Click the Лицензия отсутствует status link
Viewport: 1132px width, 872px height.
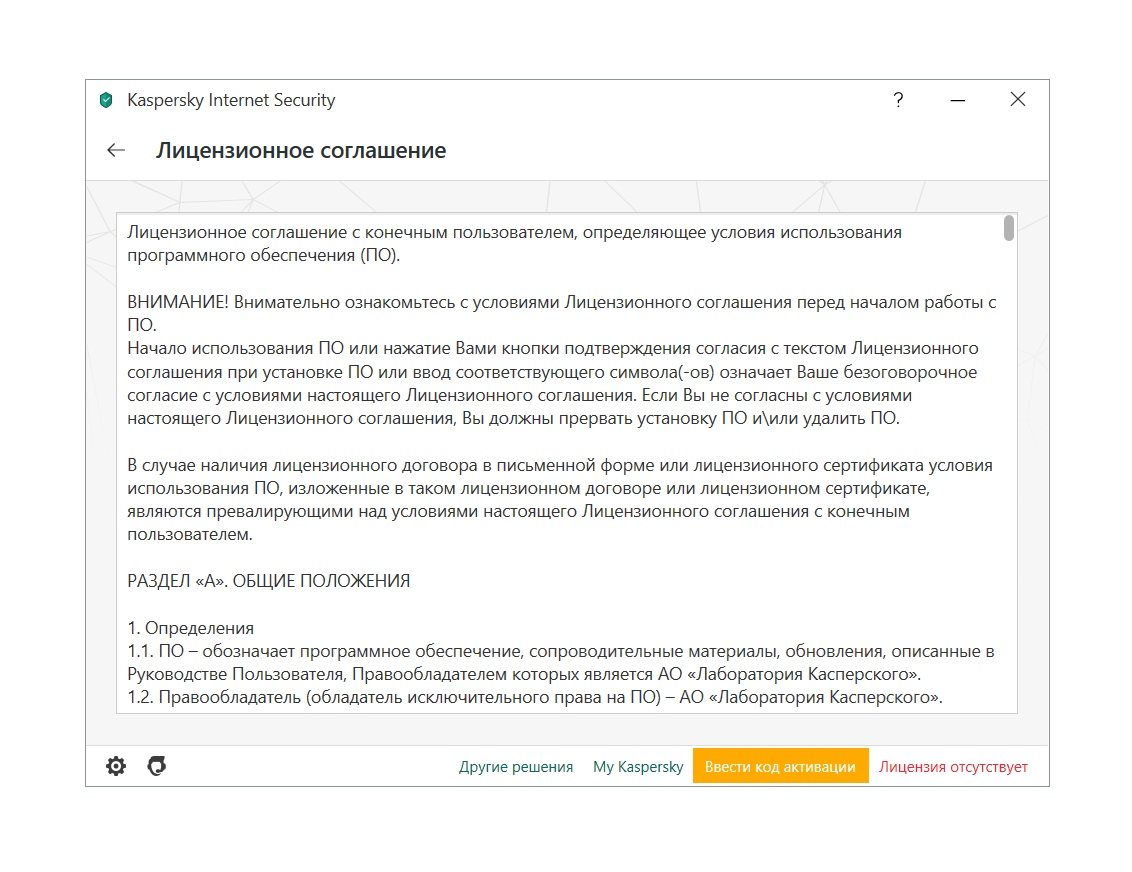click(x=953, y=767)
